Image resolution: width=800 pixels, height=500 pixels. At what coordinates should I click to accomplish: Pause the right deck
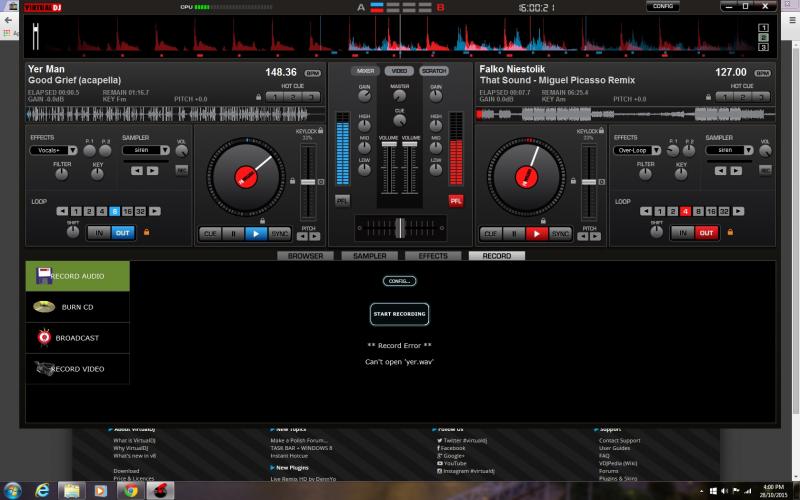(514, 234)
